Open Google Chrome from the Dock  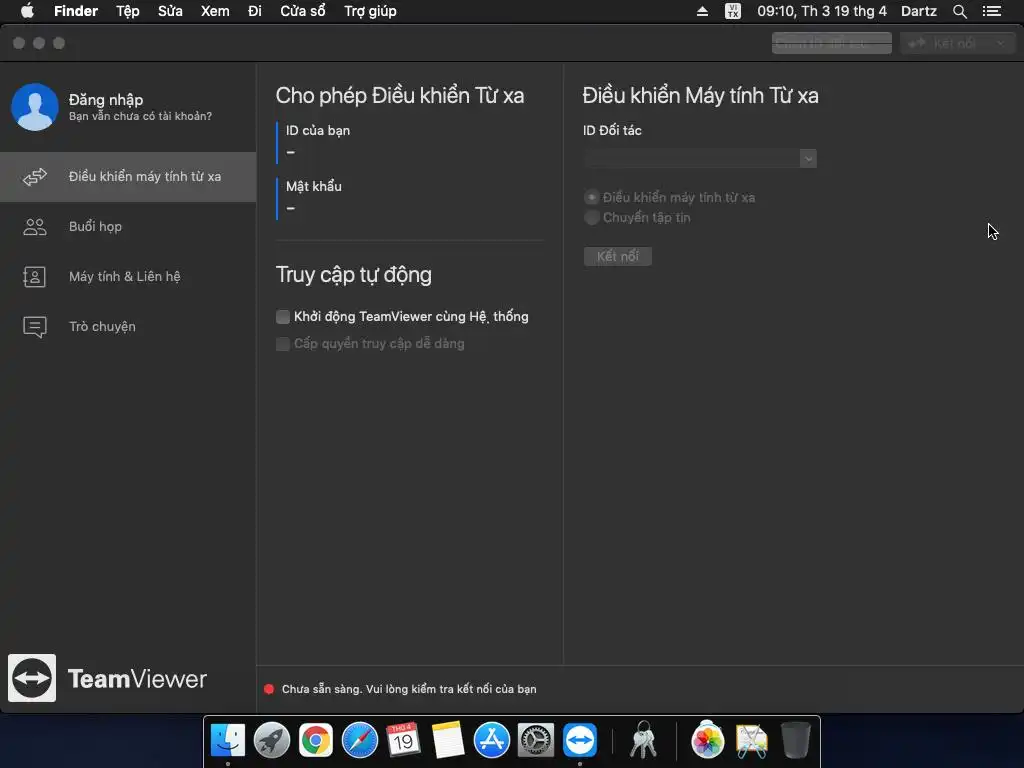[315, 740]
